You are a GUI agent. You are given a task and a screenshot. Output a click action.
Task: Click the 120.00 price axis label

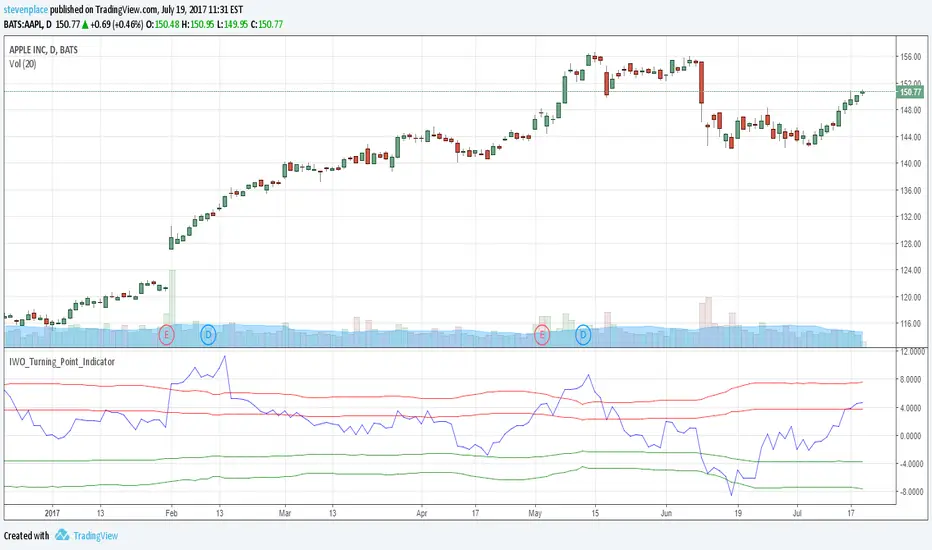click(911, 297)
